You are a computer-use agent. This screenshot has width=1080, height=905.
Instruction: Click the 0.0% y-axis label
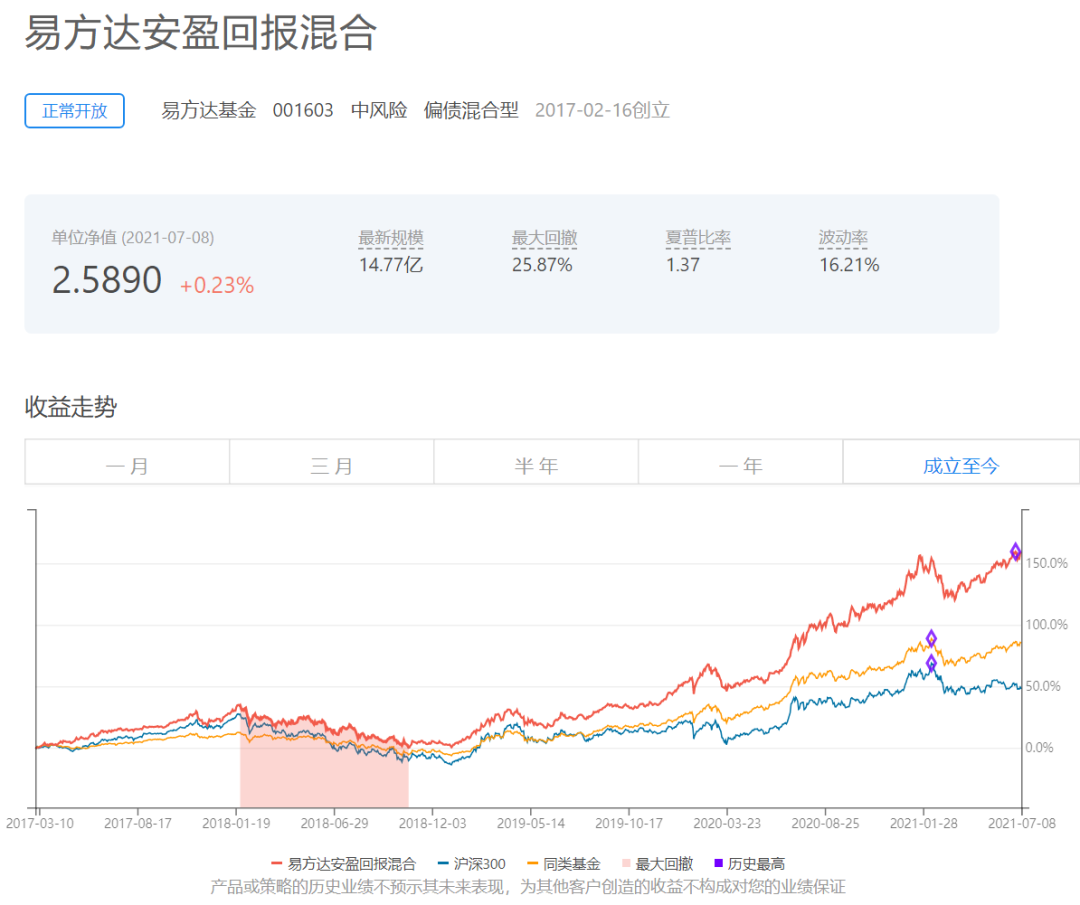pos(1039,747)
